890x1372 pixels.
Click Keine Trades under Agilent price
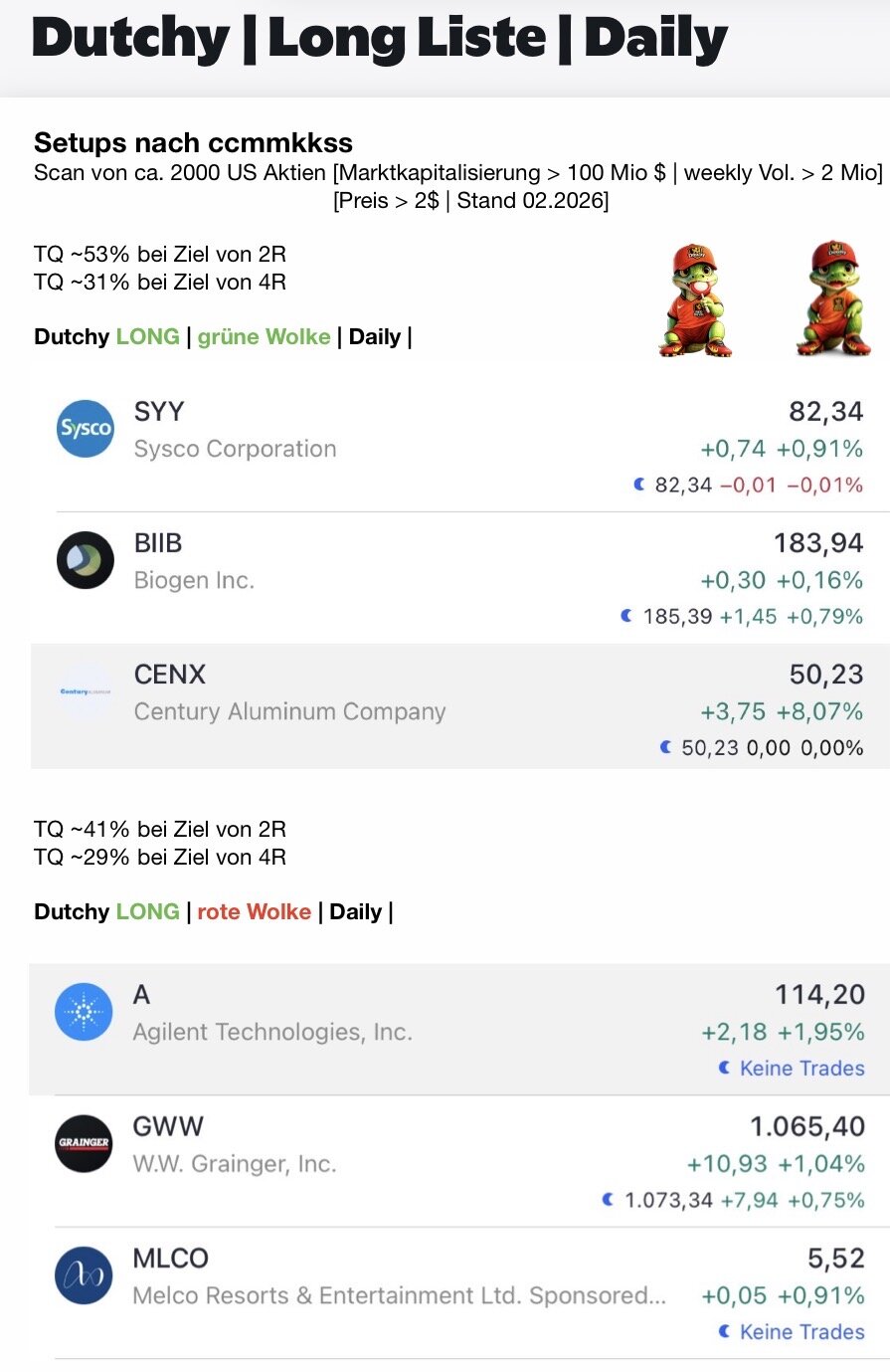(801, 1068)
